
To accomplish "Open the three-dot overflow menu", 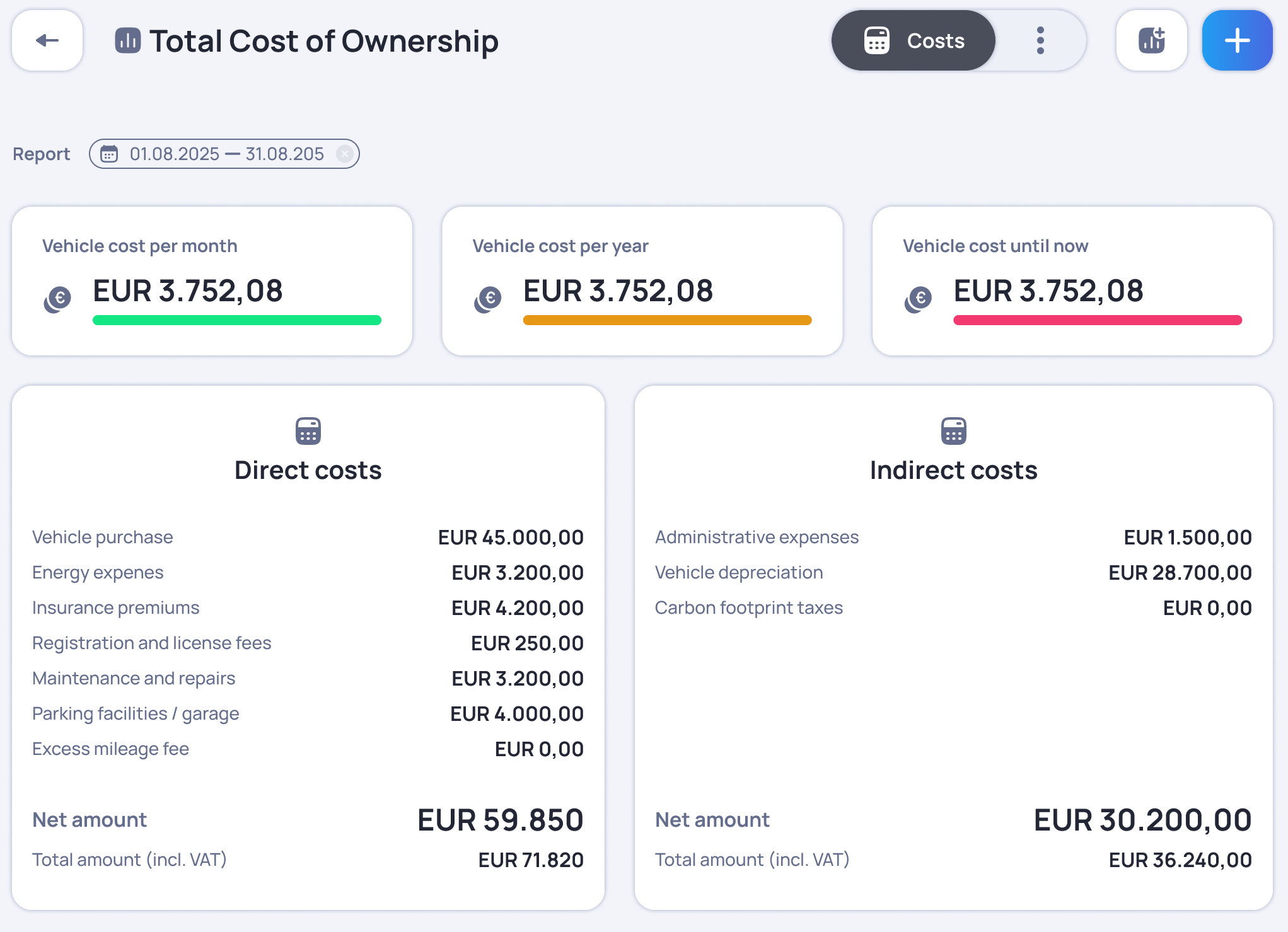I will point(1040,40).
